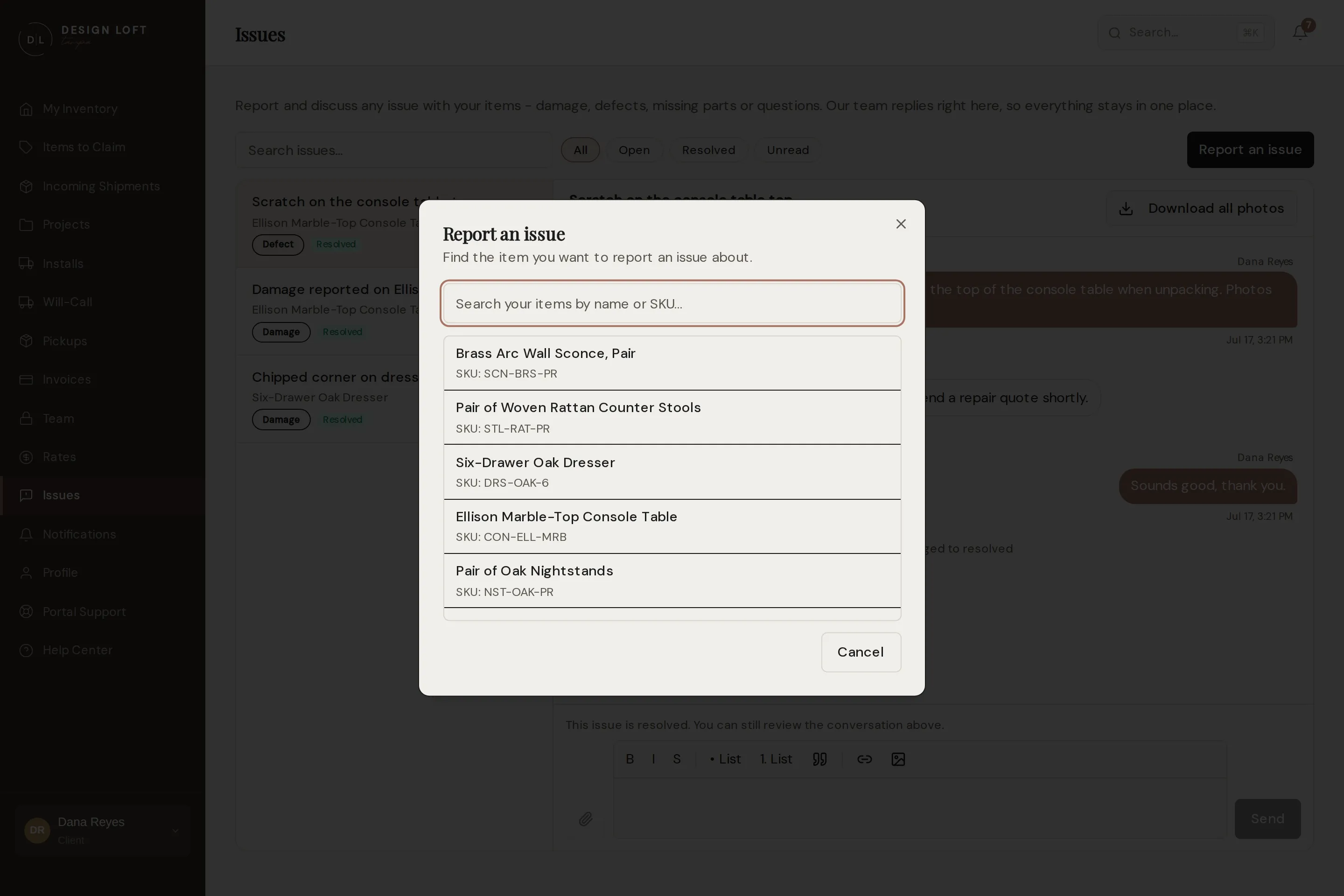Go to Pickups page
The height and width of the screenshot is (896, 1344).
click(103, 341)
